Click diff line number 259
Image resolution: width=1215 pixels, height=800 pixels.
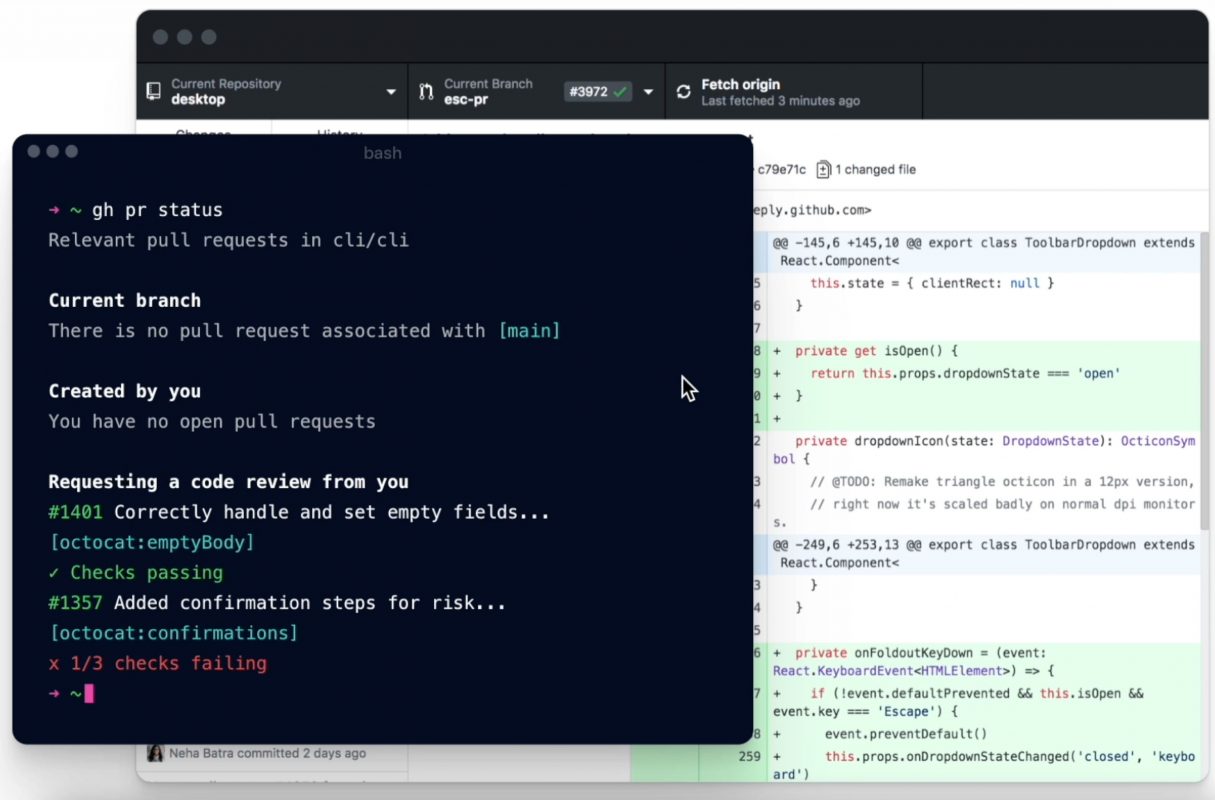pos(747,756)
